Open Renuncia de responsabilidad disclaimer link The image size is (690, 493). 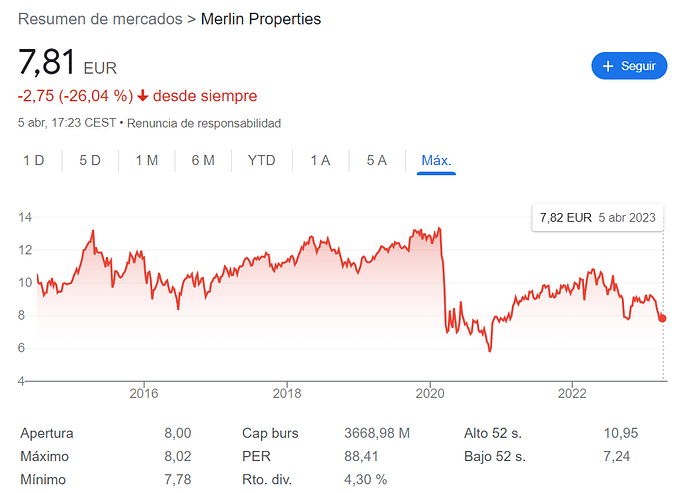point(203,123)
